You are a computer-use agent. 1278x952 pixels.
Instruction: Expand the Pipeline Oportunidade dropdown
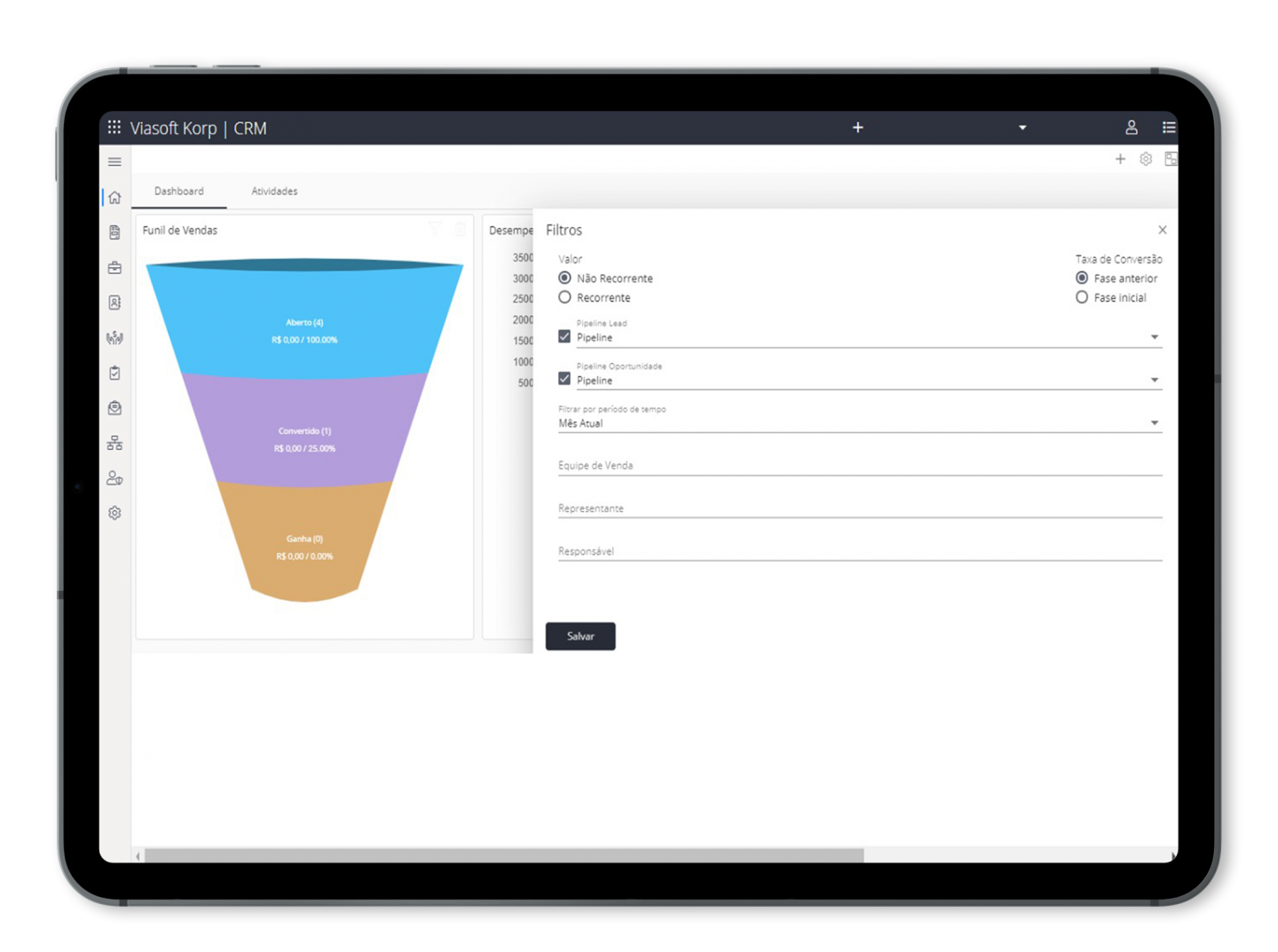coord(1154,380)
